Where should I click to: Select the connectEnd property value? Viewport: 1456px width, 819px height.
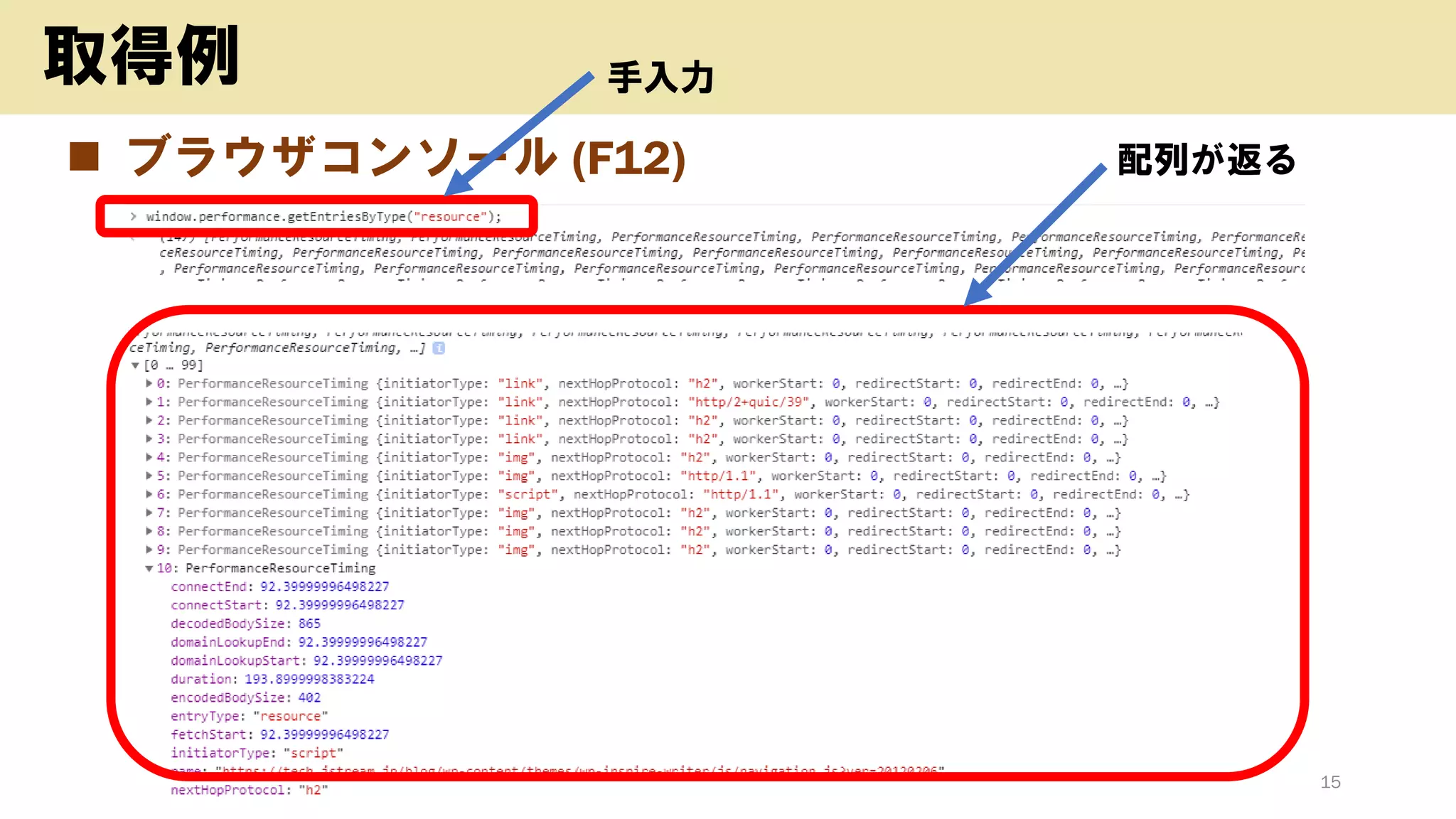(324, 587)
